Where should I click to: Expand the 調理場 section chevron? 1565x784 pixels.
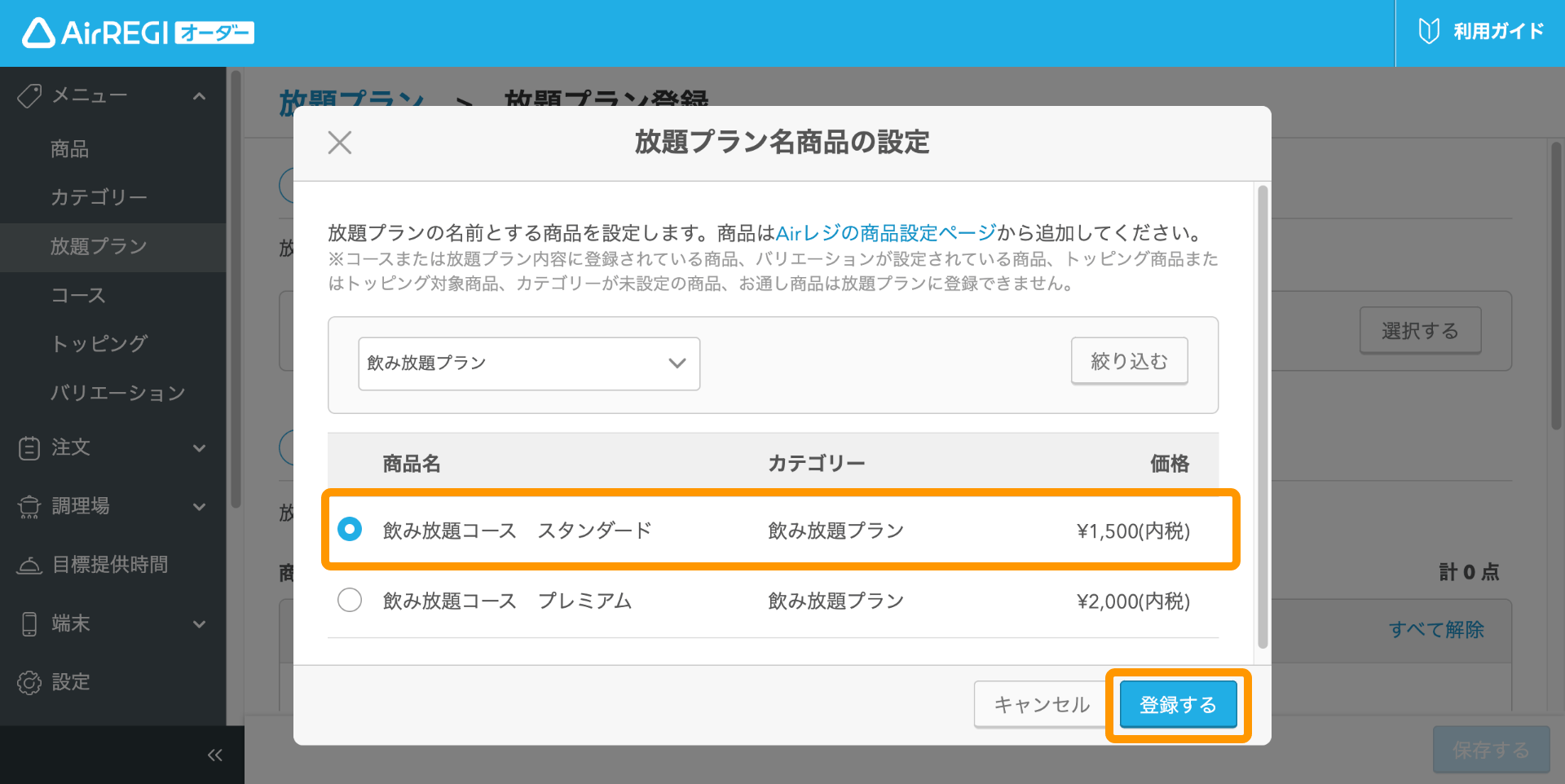(x=199, y=506)
